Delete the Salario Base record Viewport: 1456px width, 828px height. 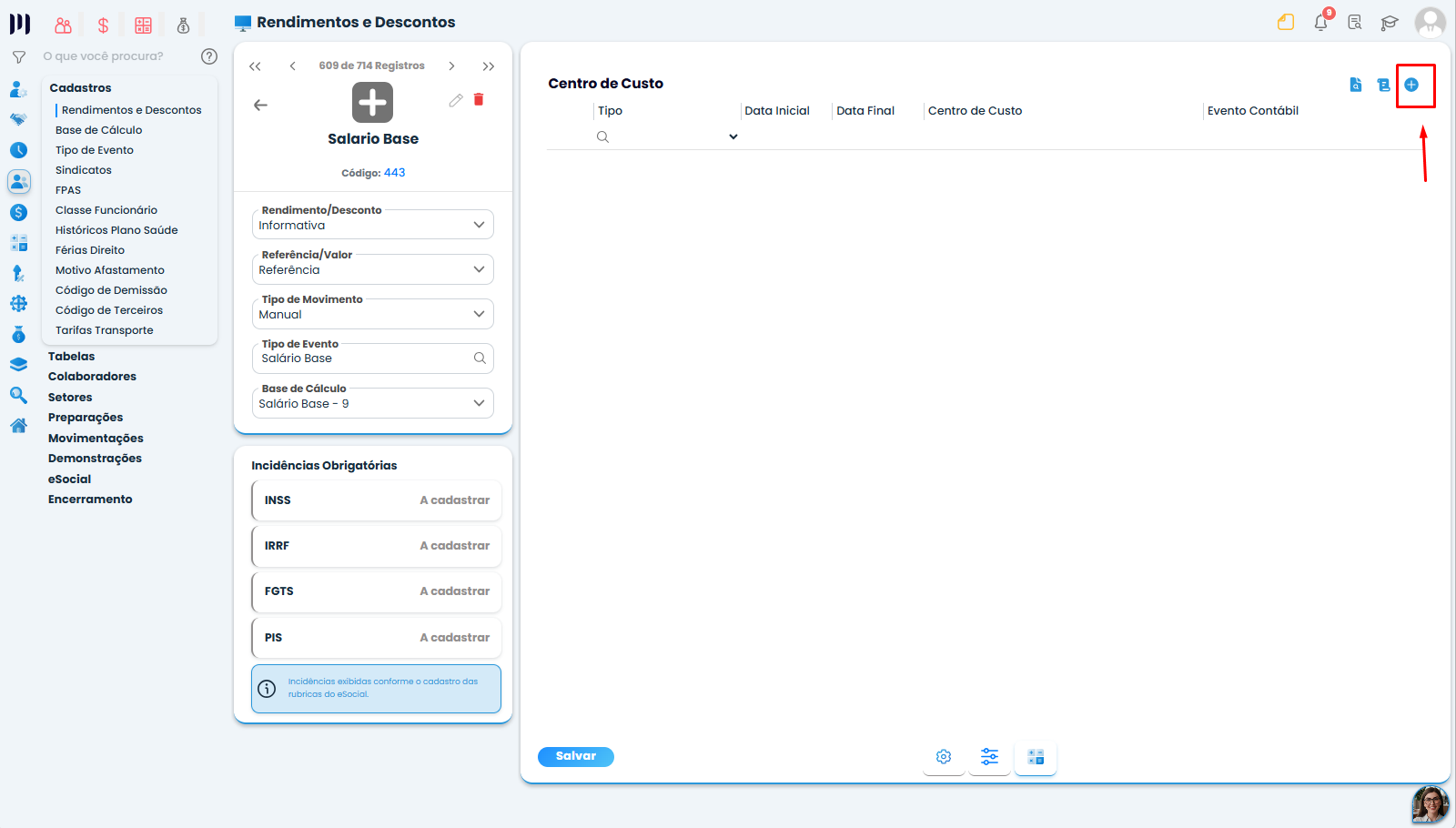479,100
